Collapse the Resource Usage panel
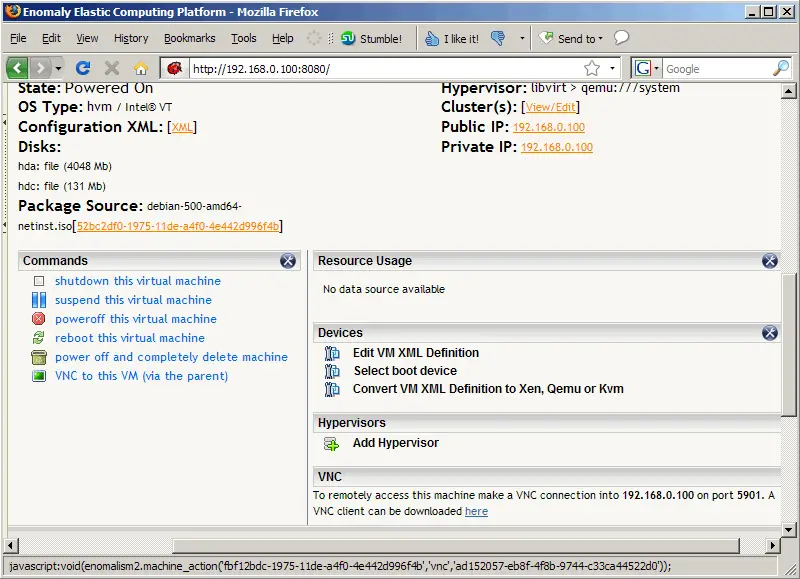The image size is (800, 579). point(769,261)
